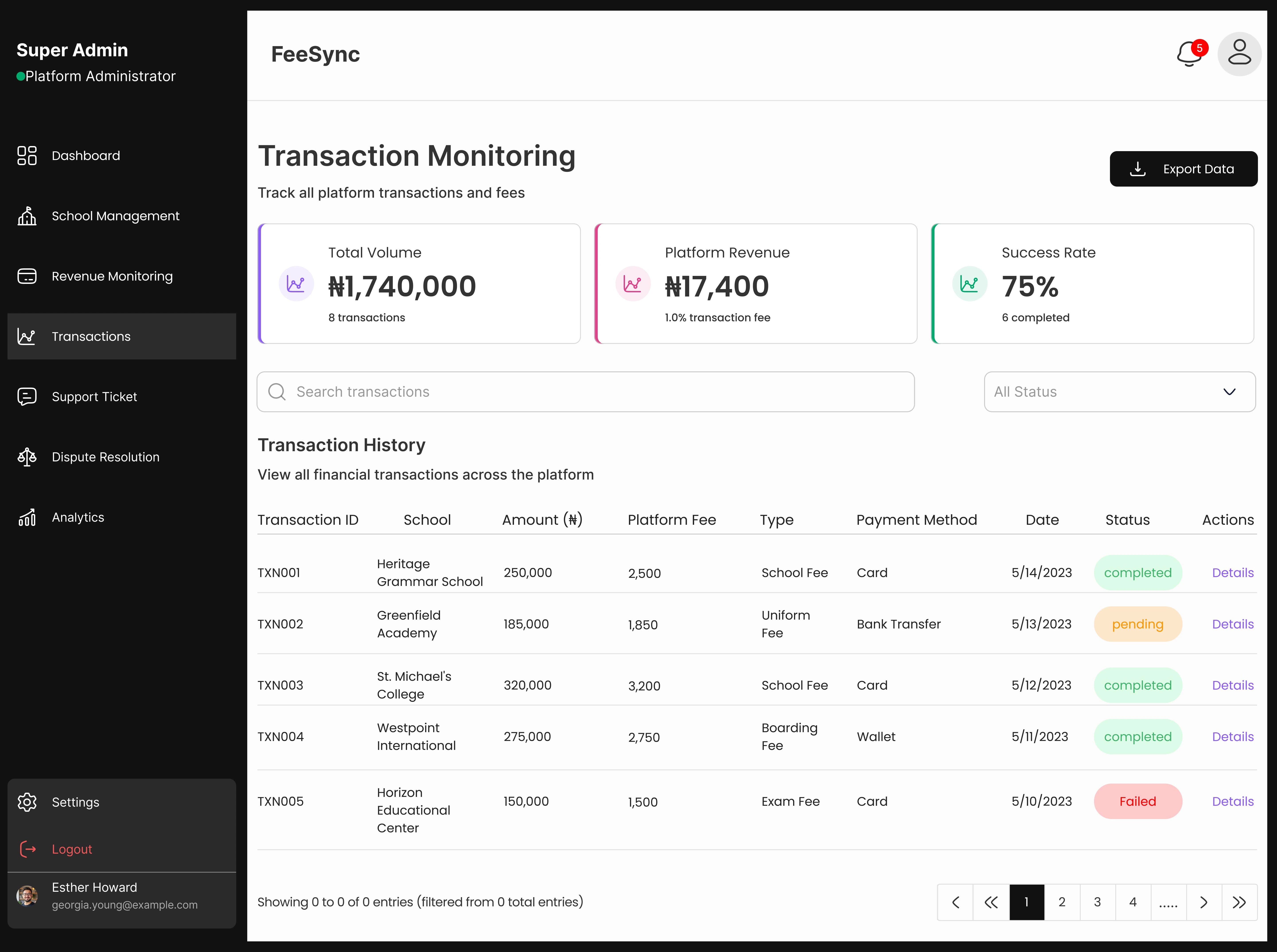Click the pending status badge for TXN002
Screen dimensions: 1277x952
click(1138, 624)
